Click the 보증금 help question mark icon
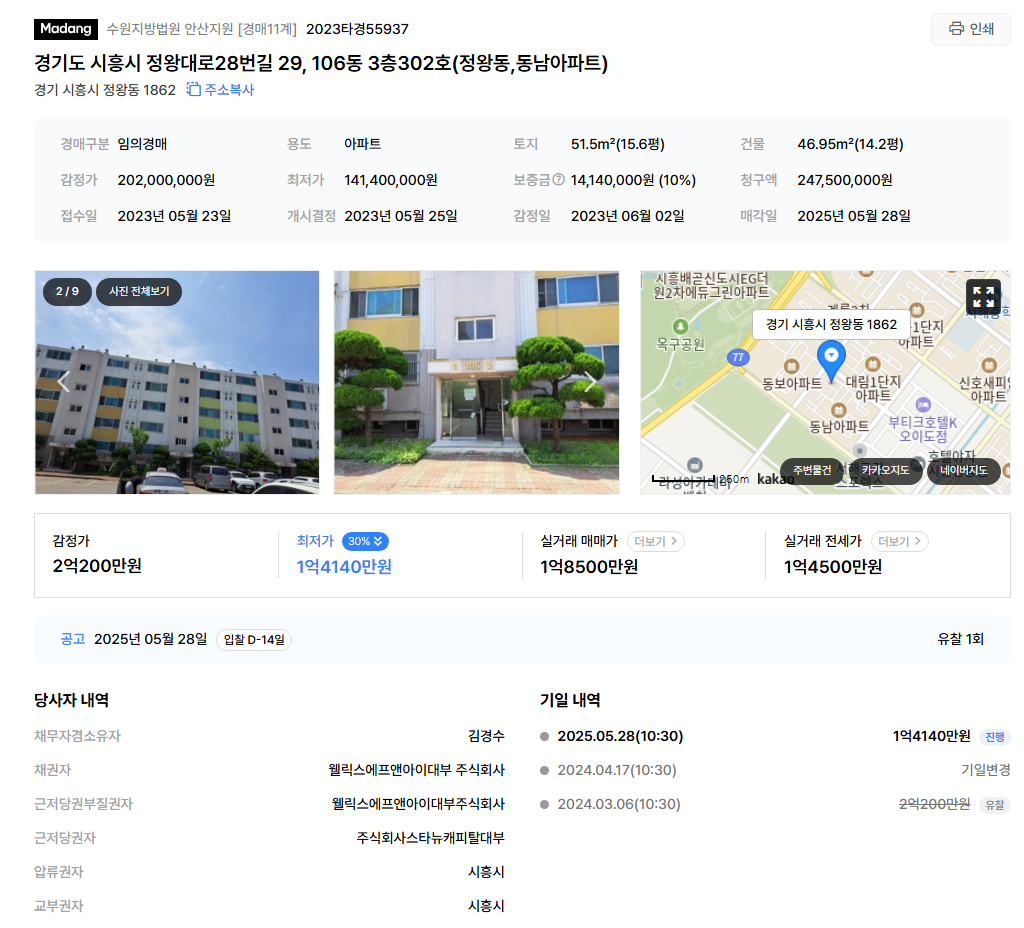 pos(558,180)
